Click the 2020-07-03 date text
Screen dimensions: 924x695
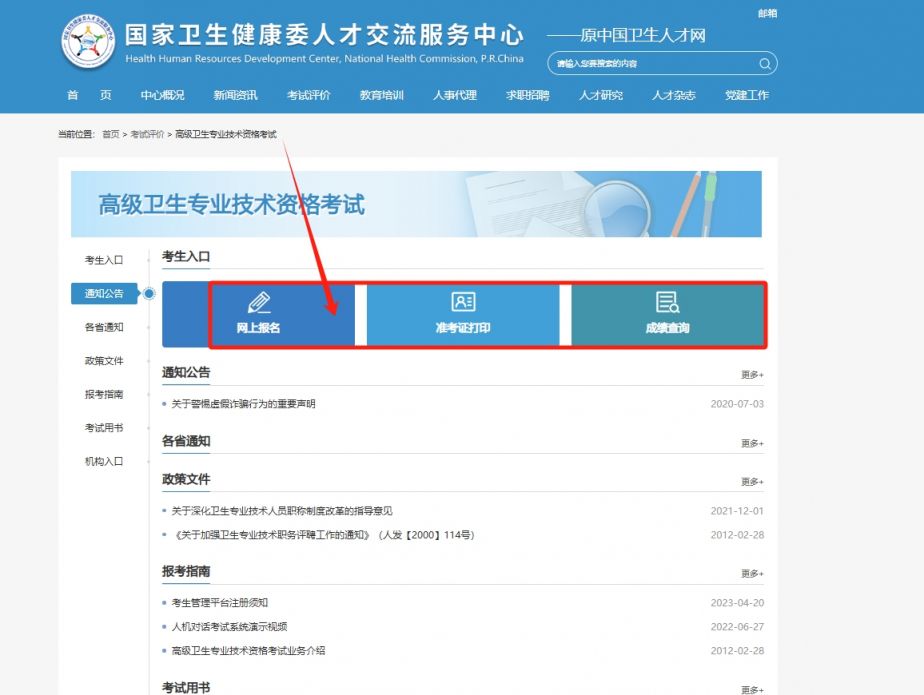737,404
